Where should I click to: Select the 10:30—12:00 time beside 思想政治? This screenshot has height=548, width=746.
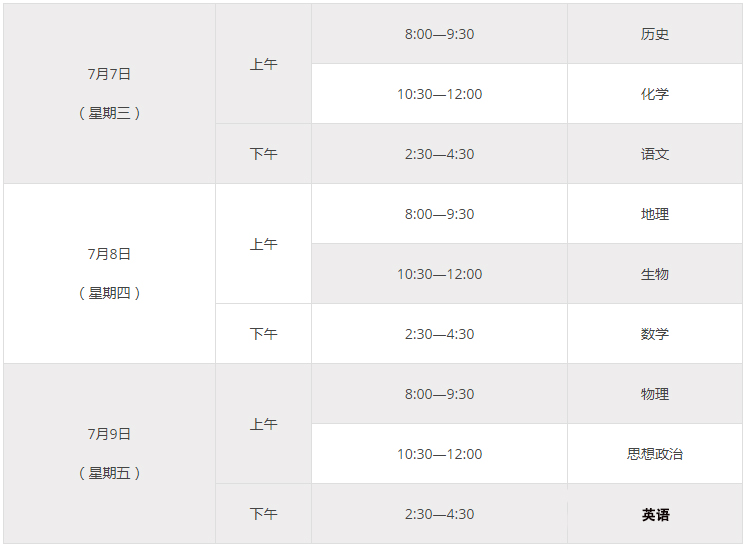[439, 454]
